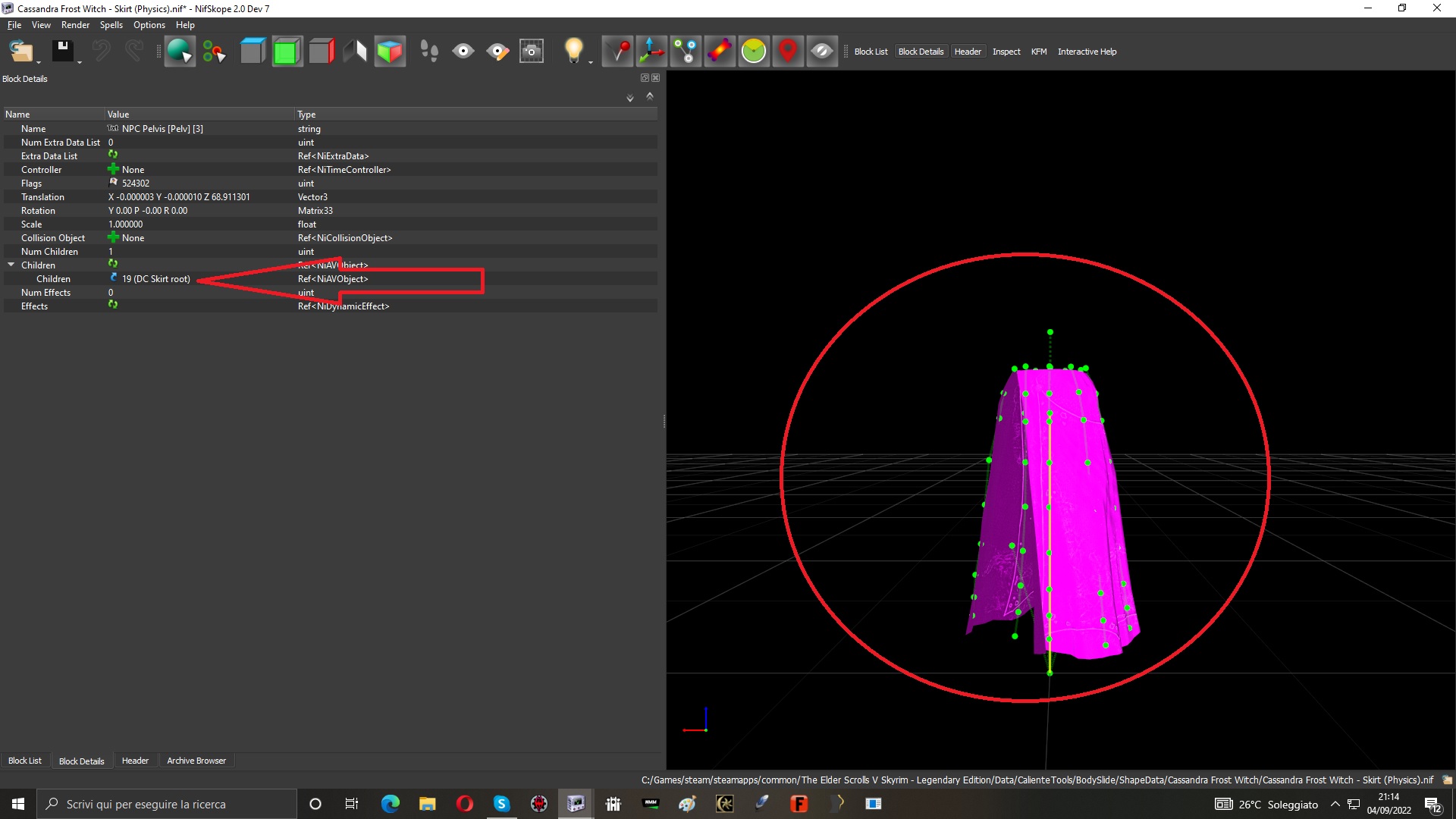This screenshot has width=1456, height=819.
Task: Click Interactive Help in the toolbar
Action: [1087, 52]
